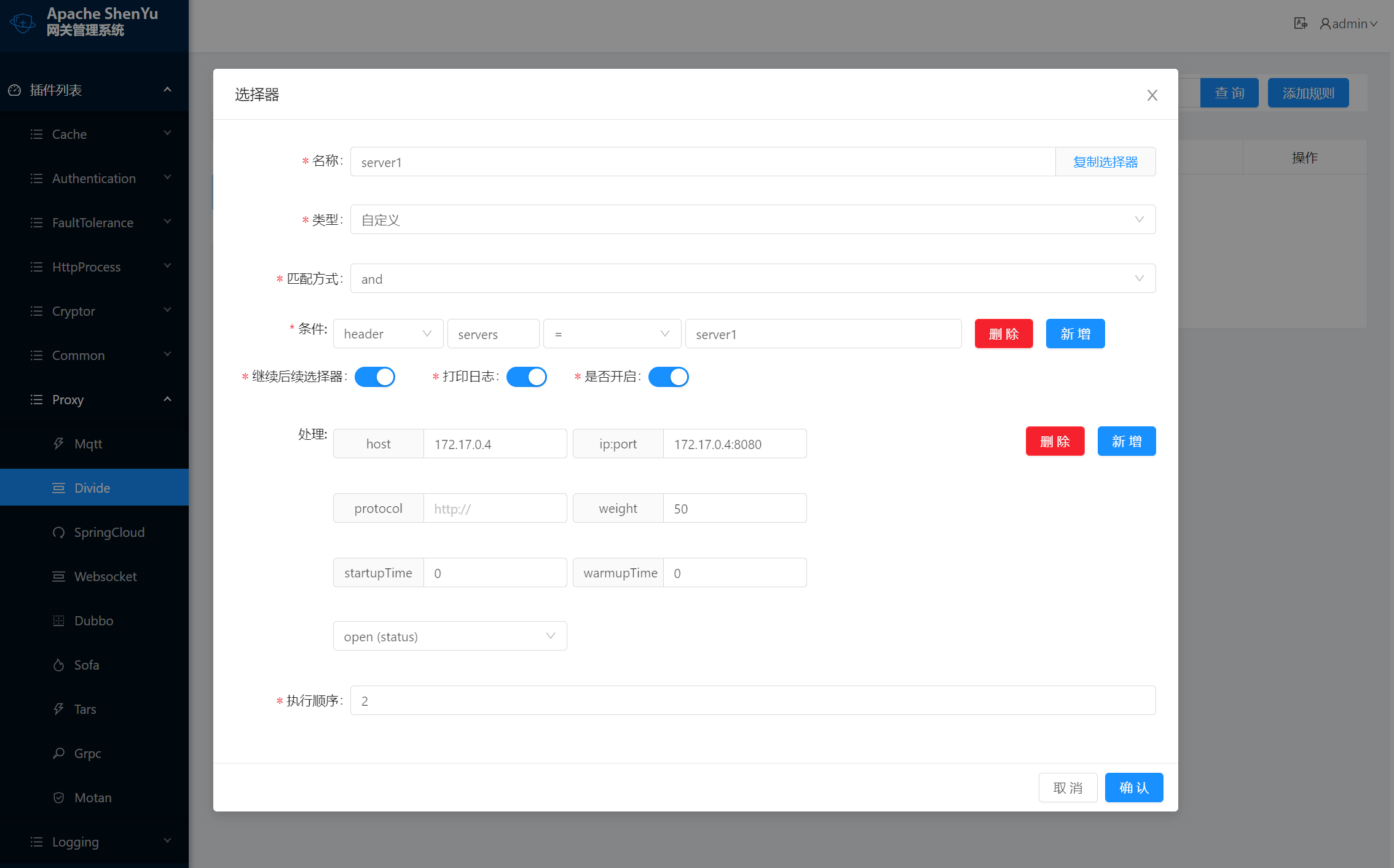Screen dimensions: 1394x868
Task: Click the weight input field
Action: tap(734, 508)
